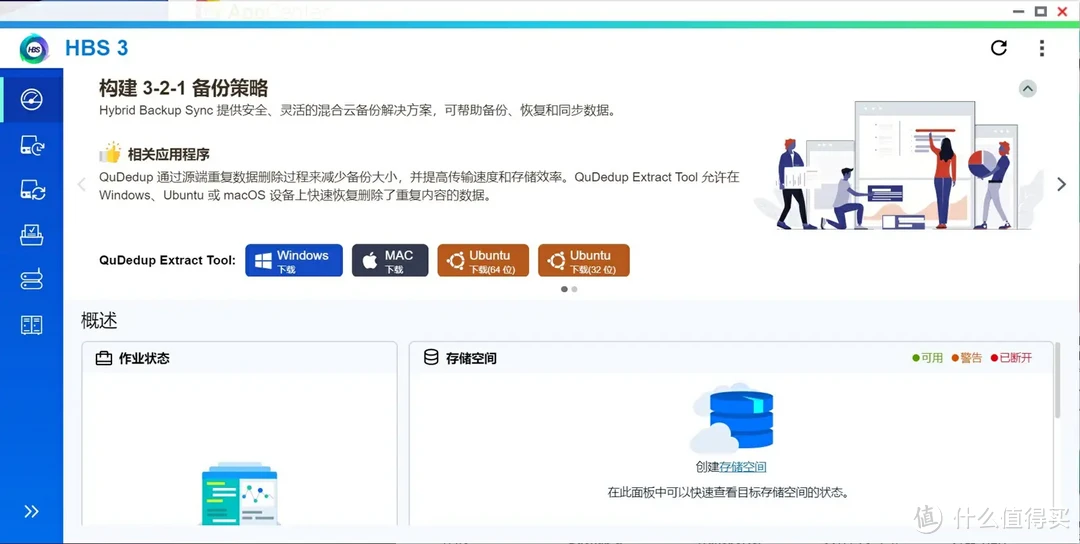Open the three-dot more options menu

pos(1041,48)
